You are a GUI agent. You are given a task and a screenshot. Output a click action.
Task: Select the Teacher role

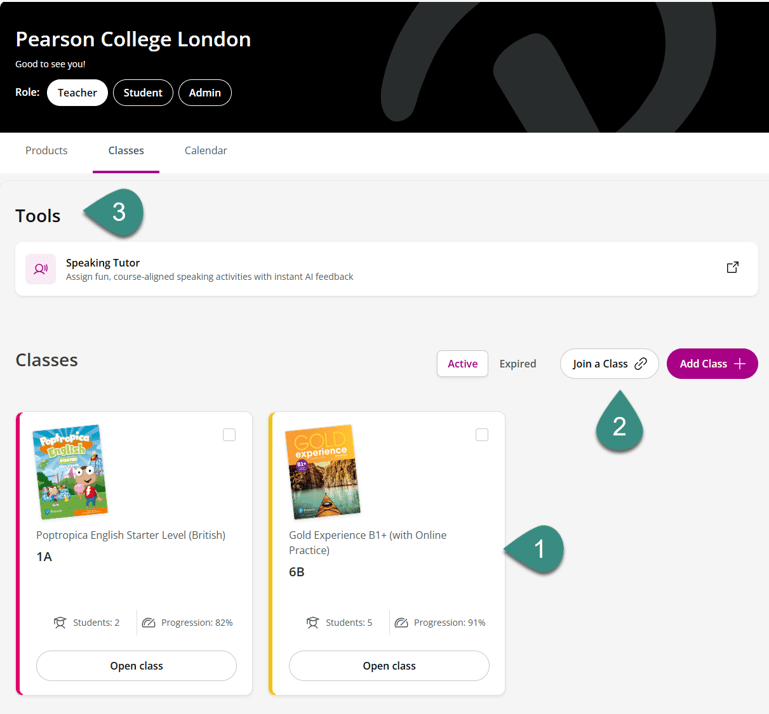pos(77,93)
